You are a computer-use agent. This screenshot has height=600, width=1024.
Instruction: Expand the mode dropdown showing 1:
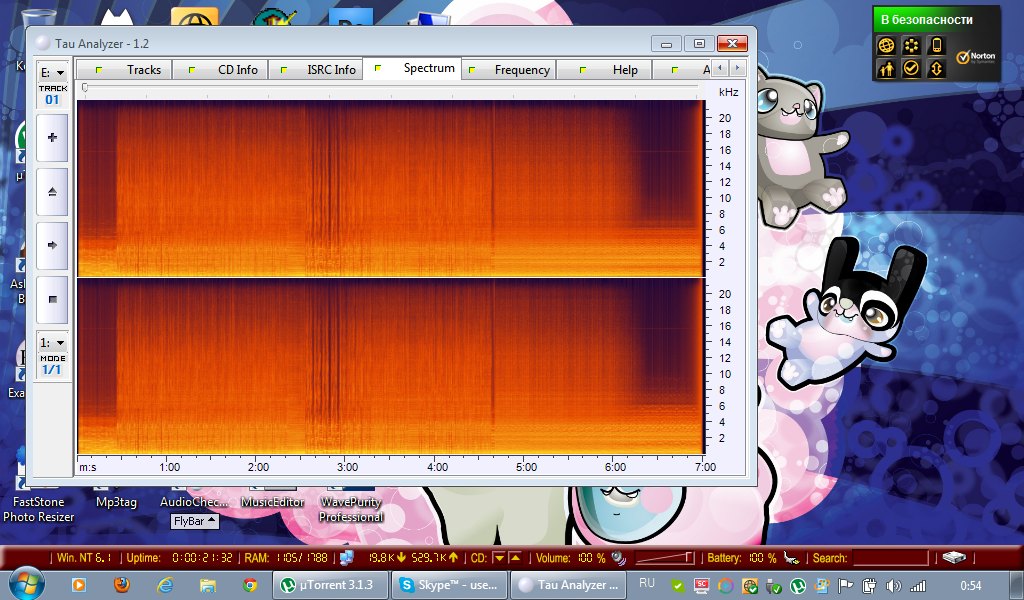coord(52,343)
